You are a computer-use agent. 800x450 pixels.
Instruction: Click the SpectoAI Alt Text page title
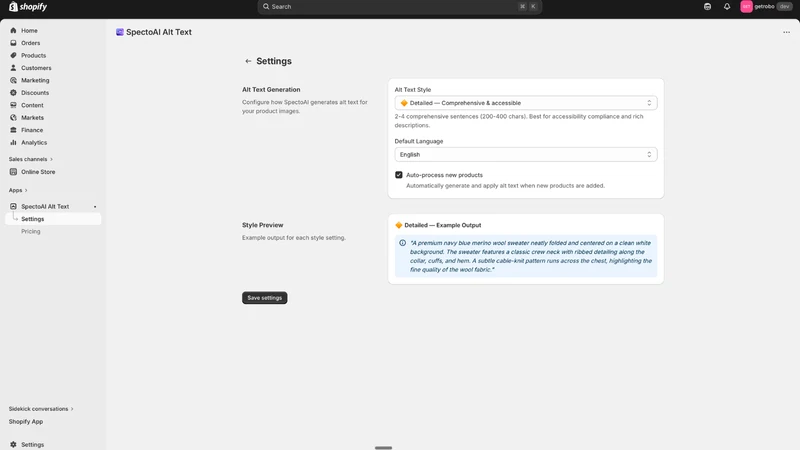(159, 32)
